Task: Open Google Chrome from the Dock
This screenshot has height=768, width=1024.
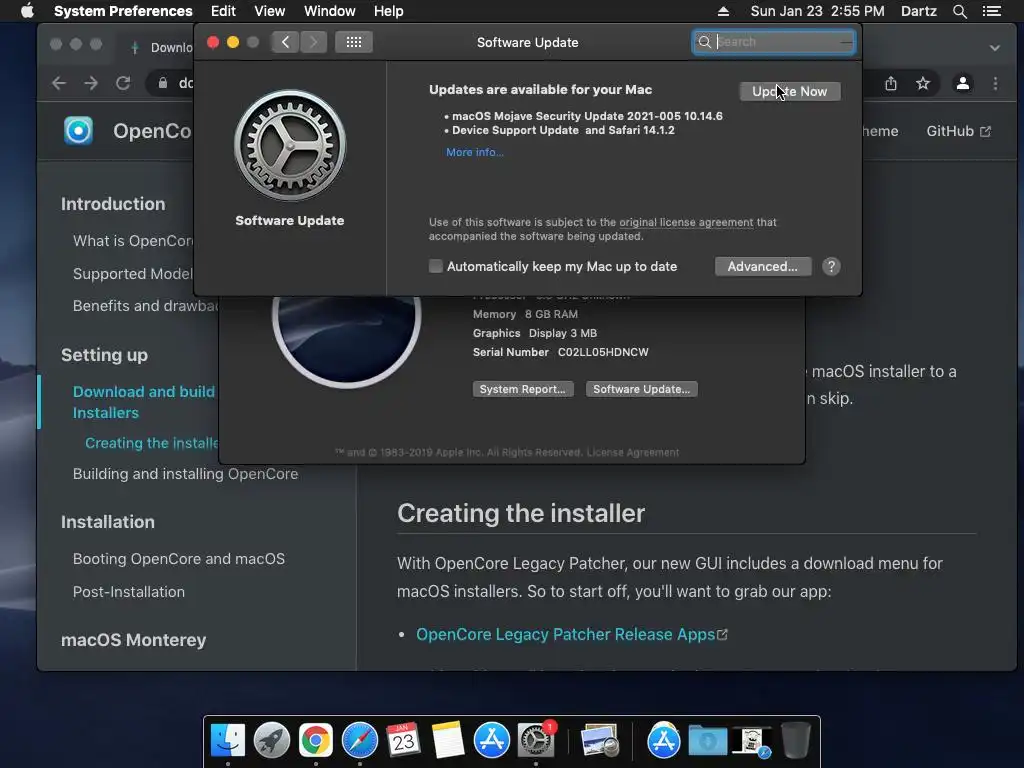Action: click(316, 741)
